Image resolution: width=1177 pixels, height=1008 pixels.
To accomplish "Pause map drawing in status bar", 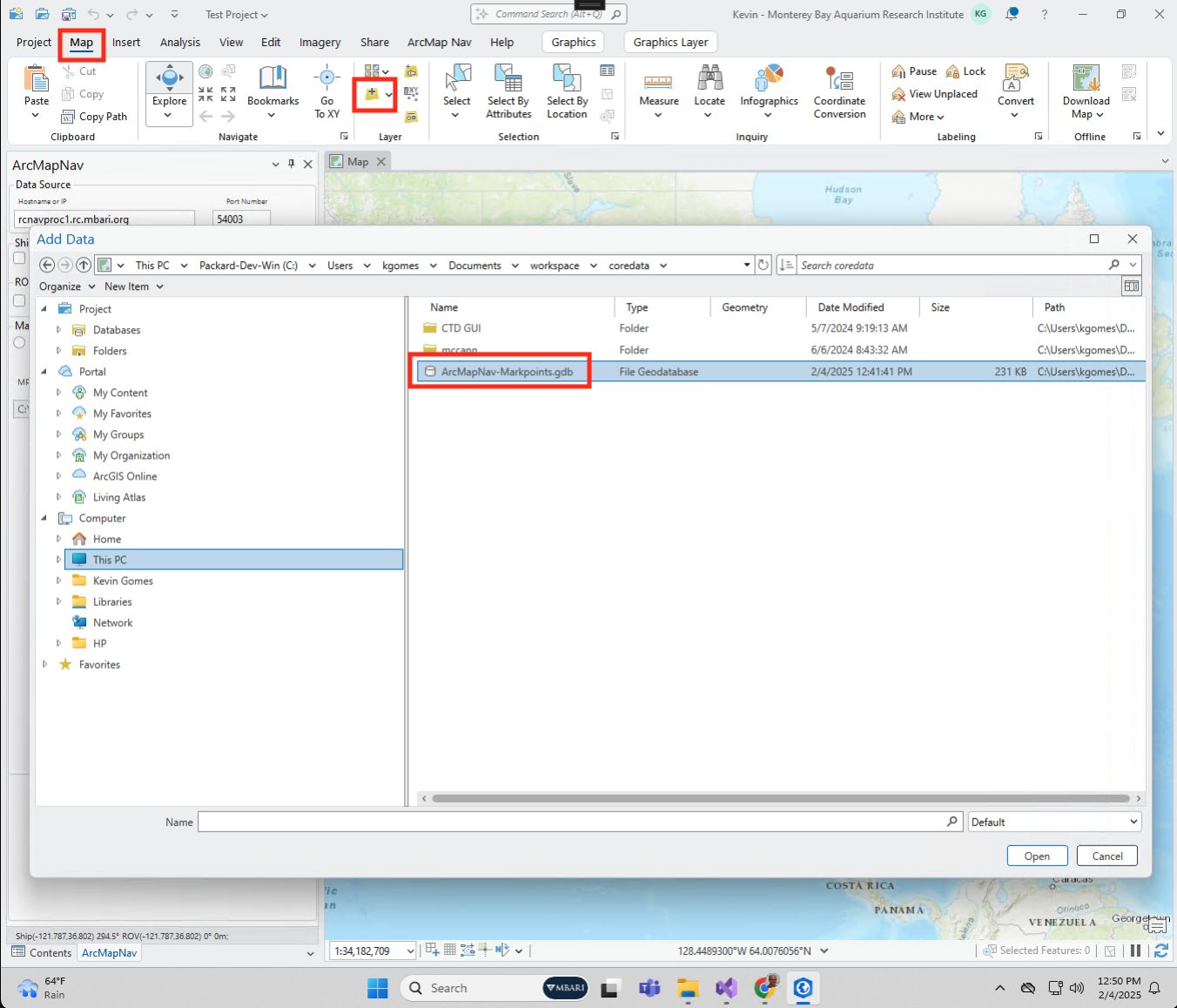I will pyautogui.click(x=1136, y=950).
